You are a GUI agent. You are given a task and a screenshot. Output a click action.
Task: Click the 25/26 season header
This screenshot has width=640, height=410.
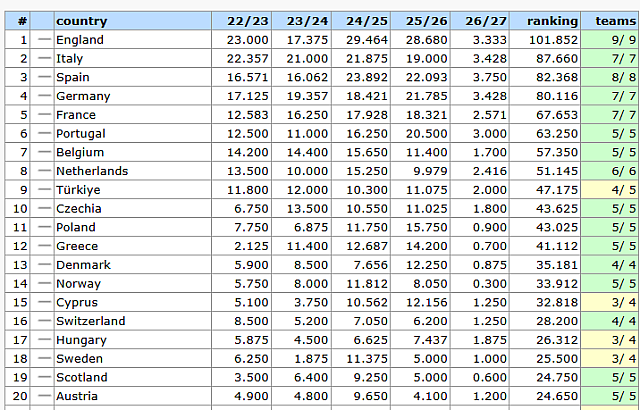click(426, 21)
